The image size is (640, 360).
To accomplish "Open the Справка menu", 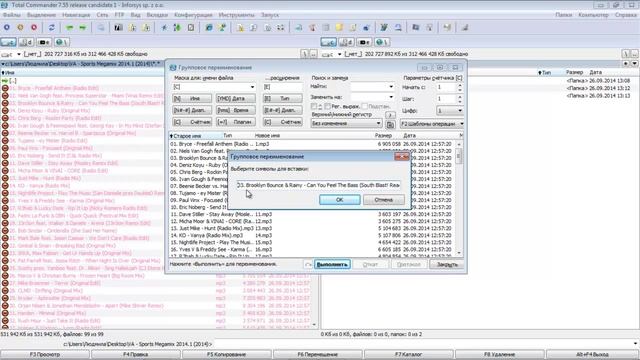I will (x=626, y=15).
